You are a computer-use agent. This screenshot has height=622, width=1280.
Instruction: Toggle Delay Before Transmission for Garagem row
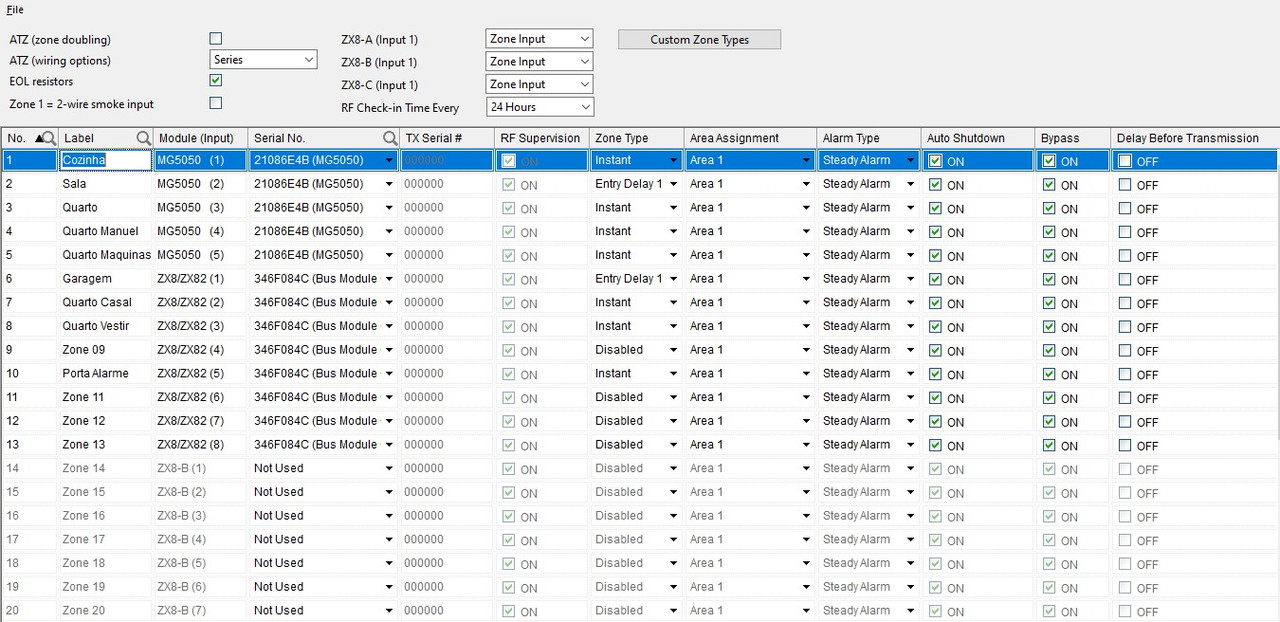1125,280
